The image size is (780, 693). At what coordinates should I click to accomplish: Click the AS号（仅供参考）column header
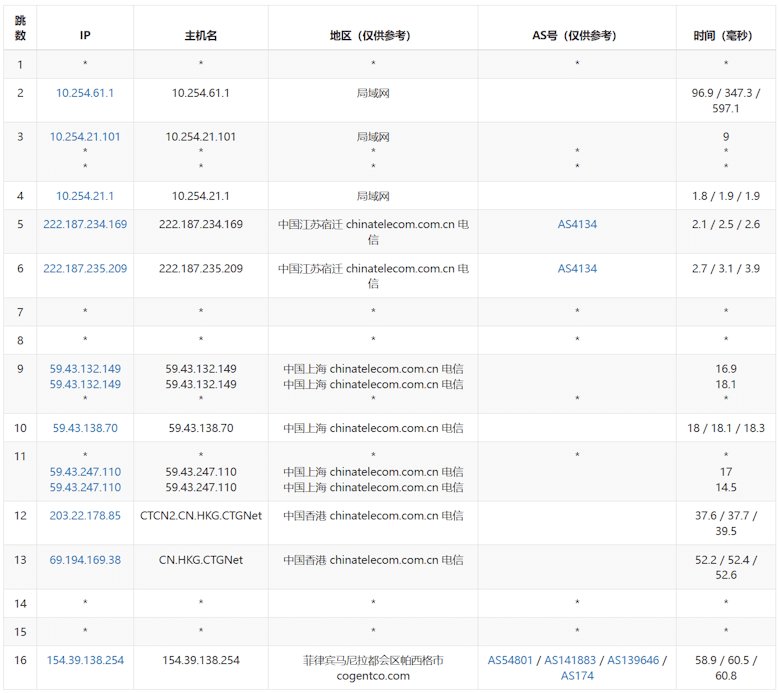(577, 35)
